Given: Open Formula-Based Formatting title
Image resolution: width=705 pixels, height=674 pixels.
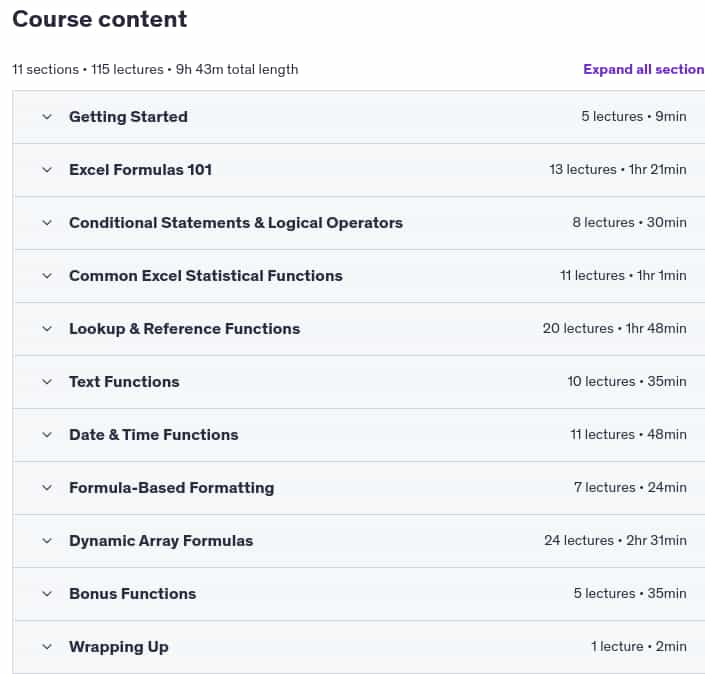Looking at the screenshot, I should [x=171, y=488].
